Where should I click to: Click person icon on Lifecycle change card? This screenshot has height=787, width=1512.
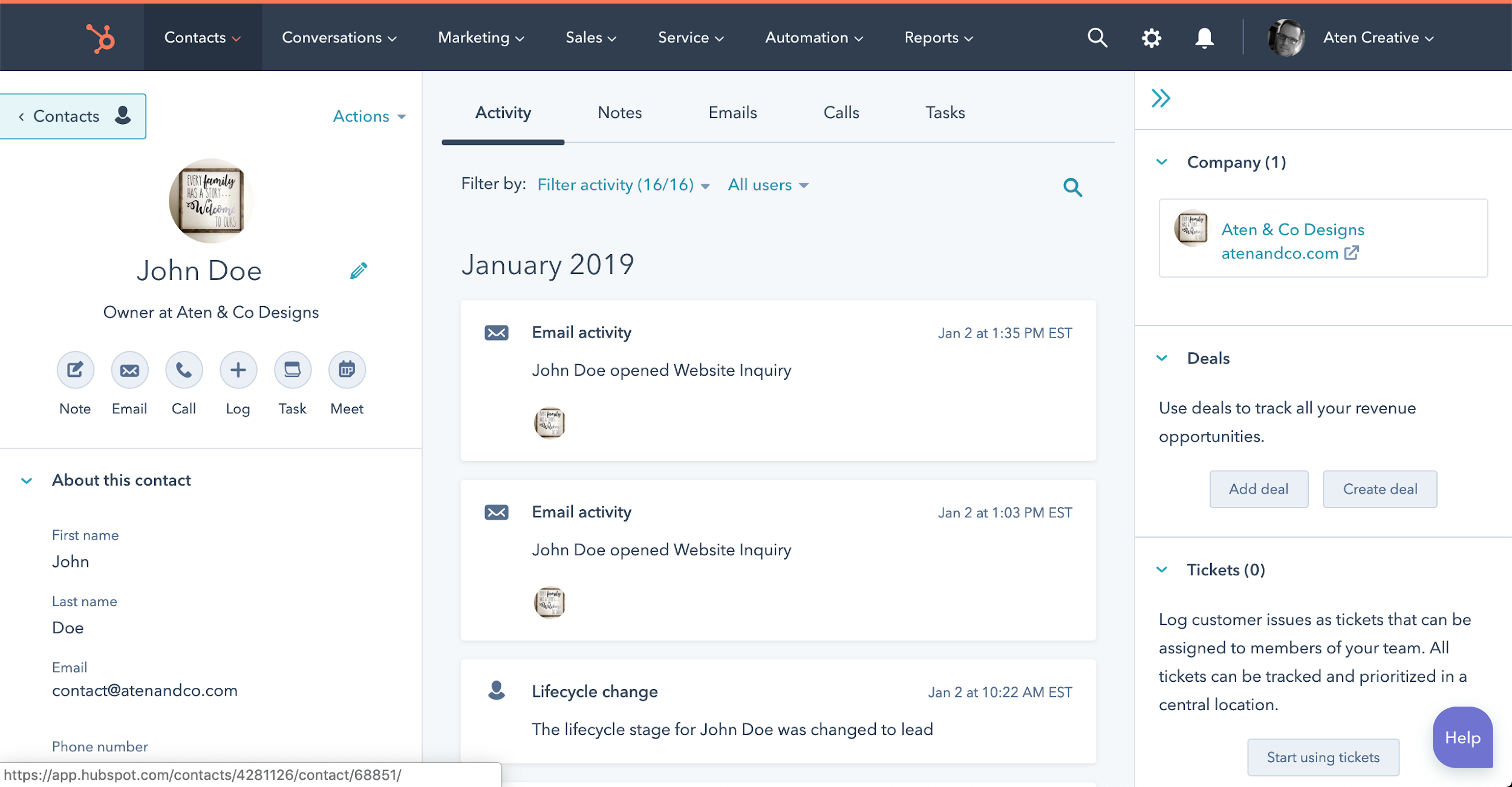497,690
